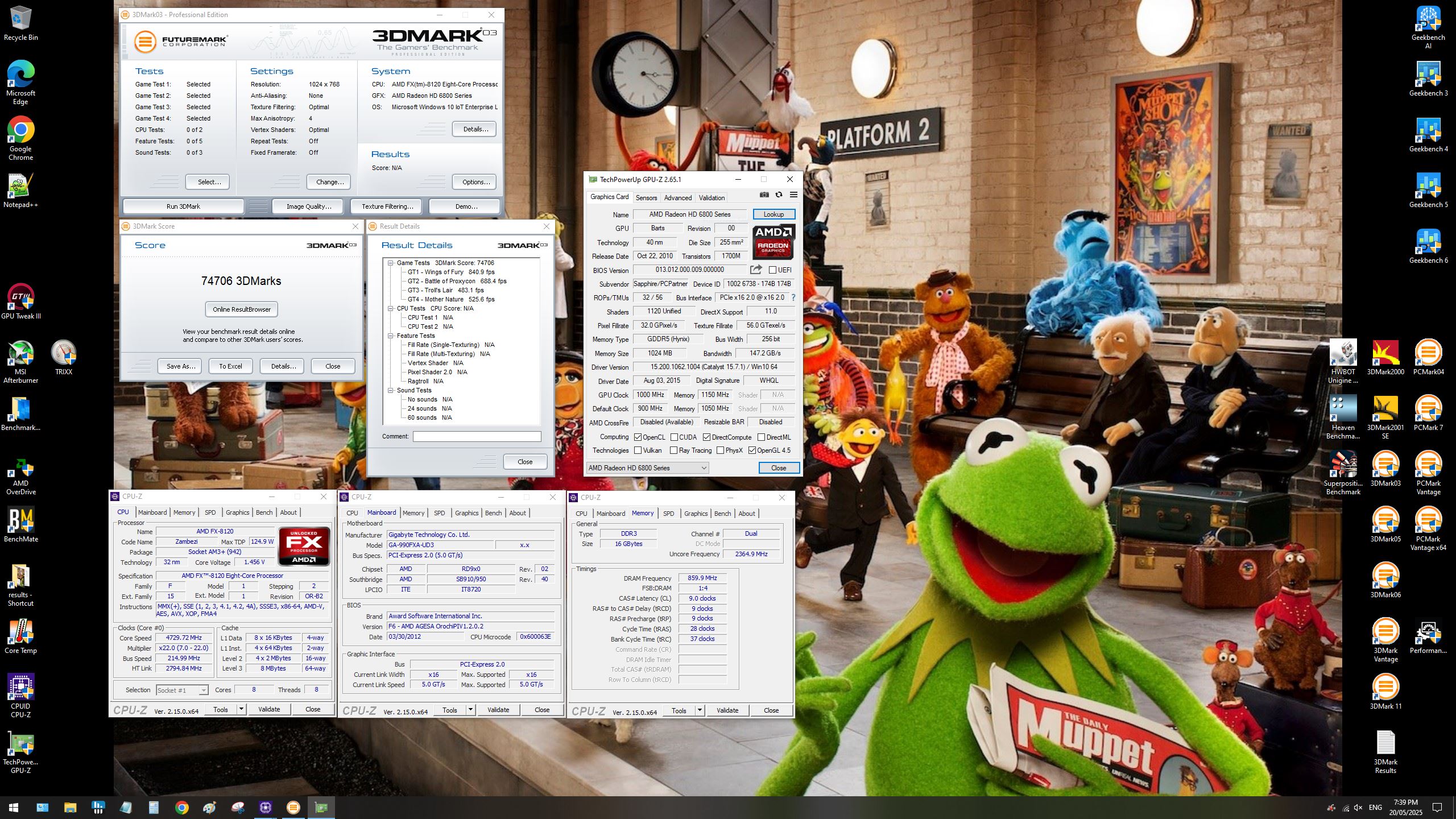Collapse Feature Tests tree node
The width and height of the screenshot is (1456, 819).
tap(391, 336)
